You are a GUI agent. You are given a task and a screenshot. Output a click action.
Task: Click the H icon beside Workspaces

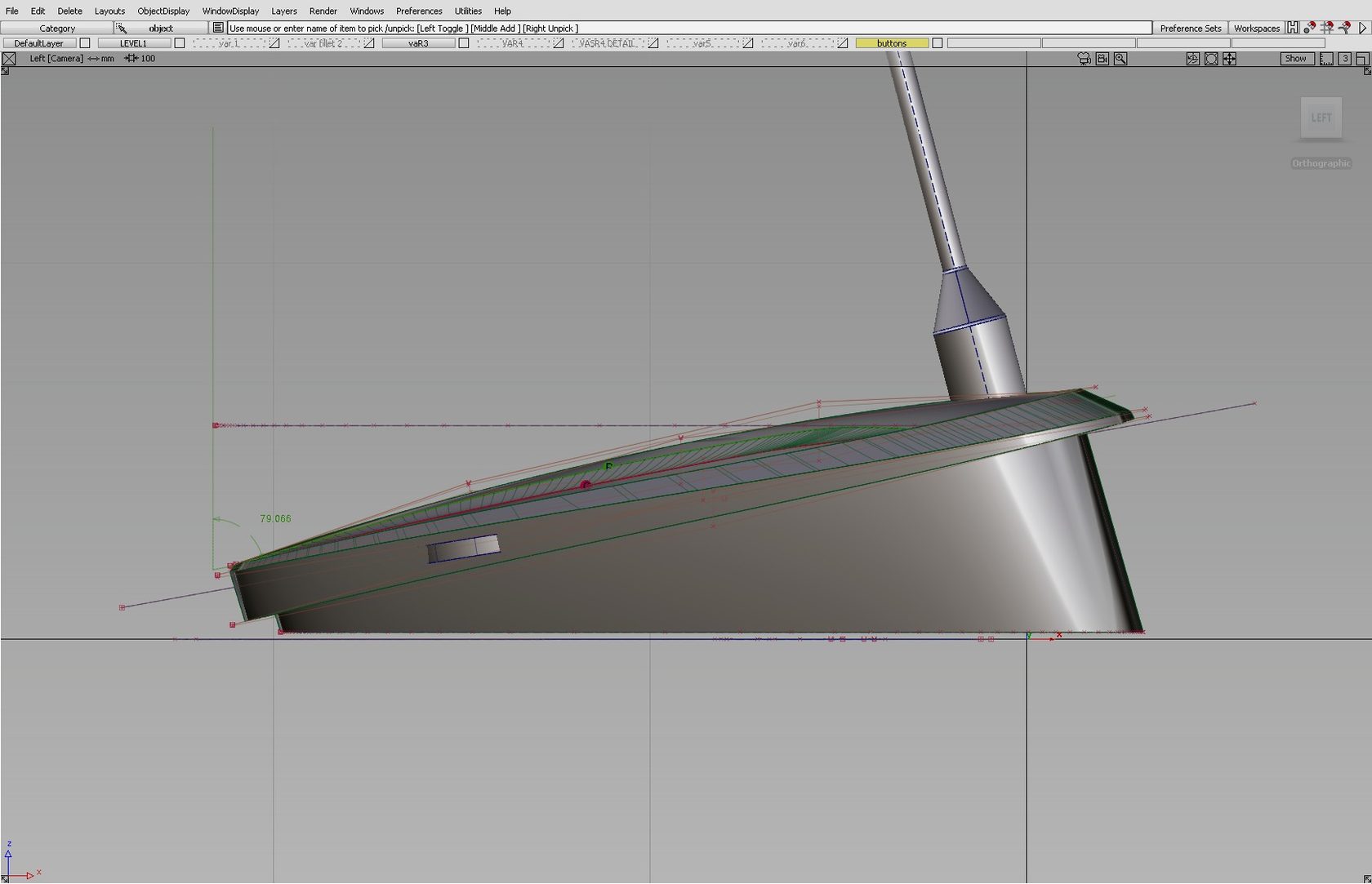1292,28
